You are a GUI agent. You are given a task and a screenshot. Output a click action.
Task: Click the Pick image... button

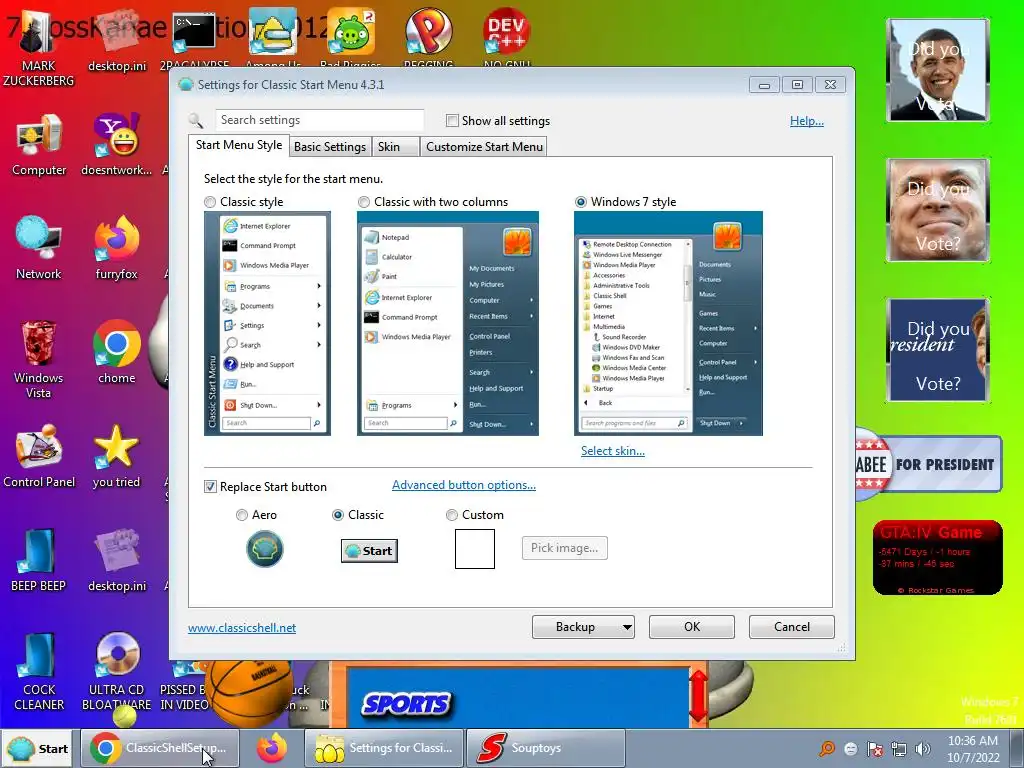[x=564, y=548]
